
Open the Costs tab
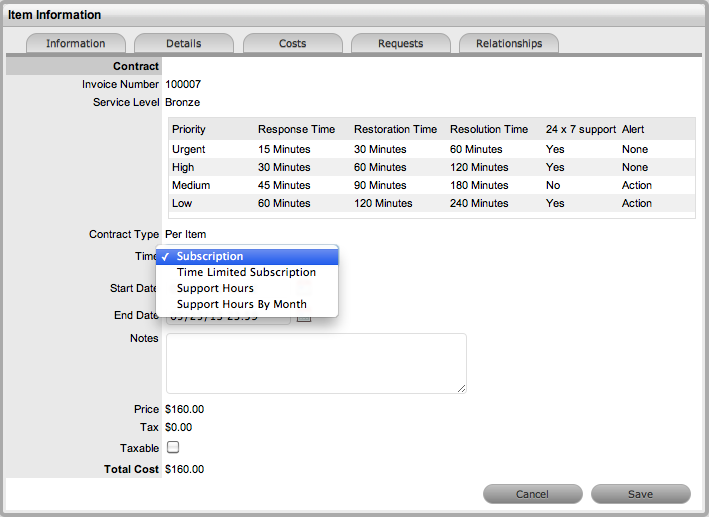[x=293, y=43]
